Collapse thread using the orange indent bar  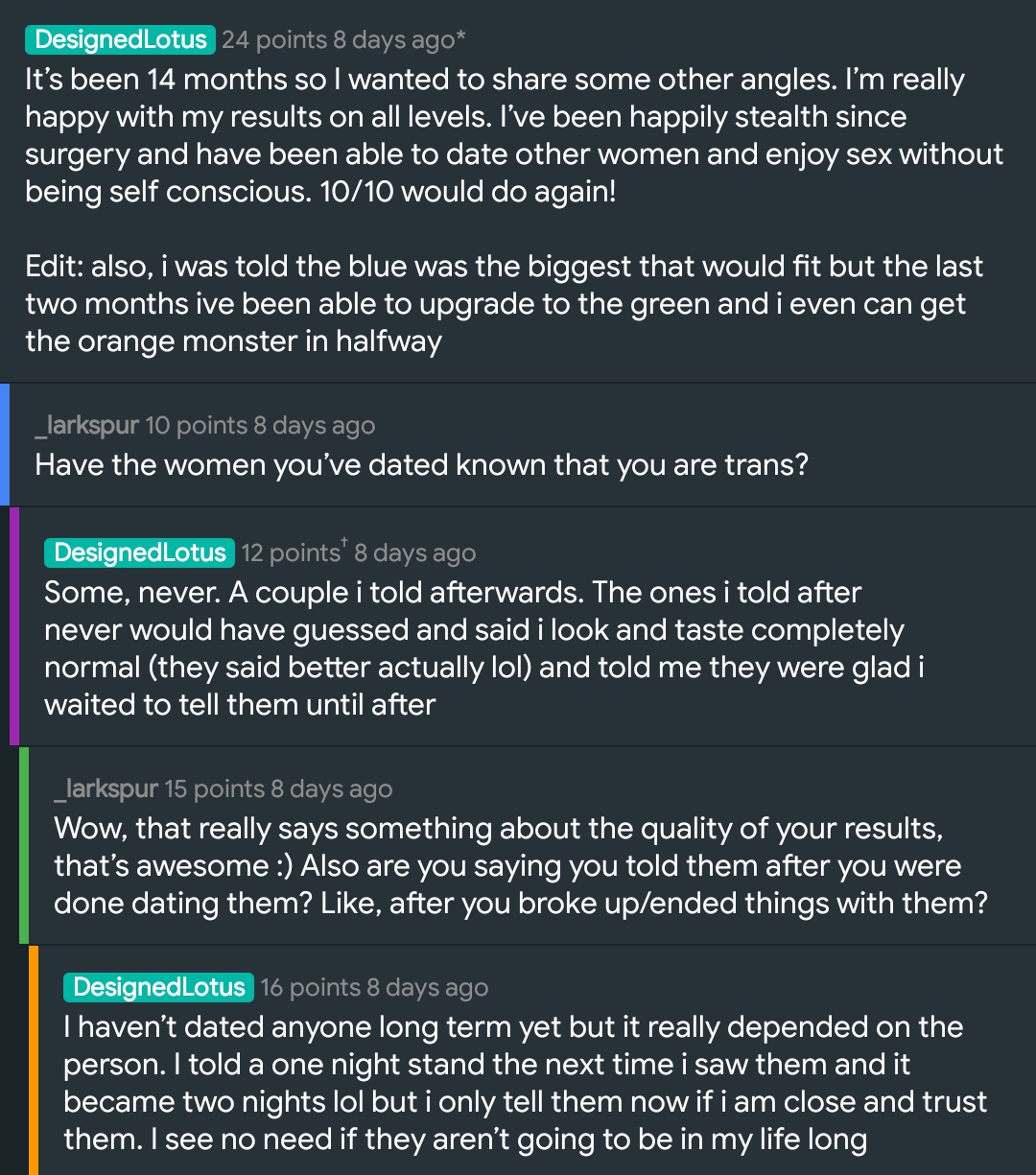pos(34,1060)
